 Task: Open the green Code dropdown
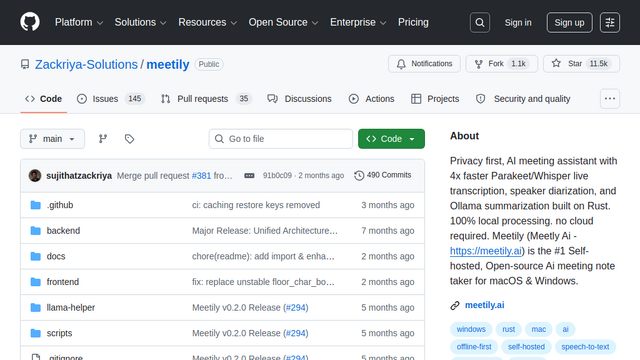[391, 139]
